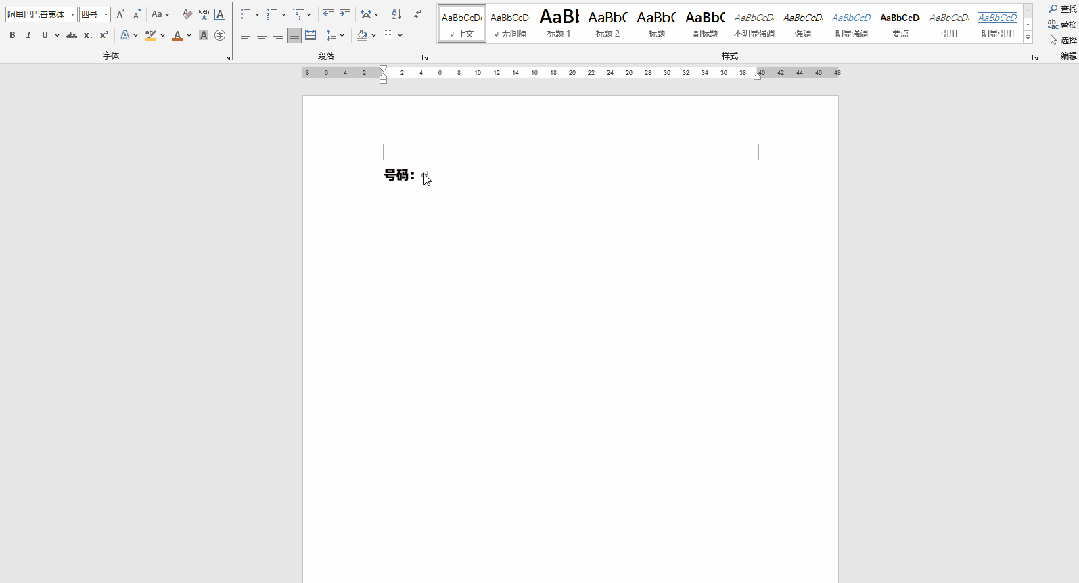Expand the line spacing dropdown

pyautogui.click(x=342, y=36)
